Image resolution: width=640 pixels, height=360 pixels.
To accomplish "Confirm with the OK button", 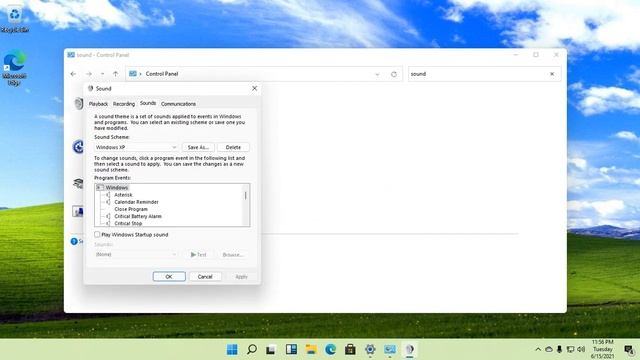I will (169, 277).
